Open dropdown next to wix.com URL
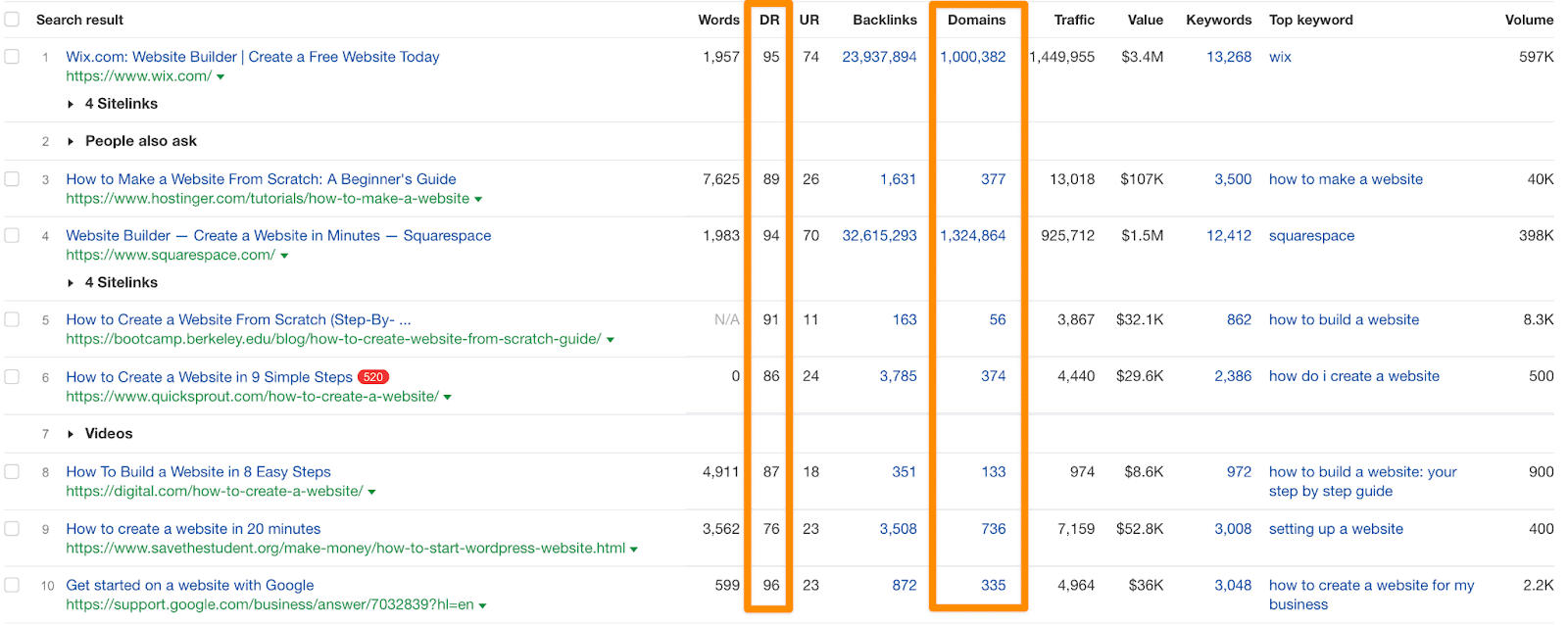Image resolution: width=1568 pixels, height=625 pixels. click(220, 77)
